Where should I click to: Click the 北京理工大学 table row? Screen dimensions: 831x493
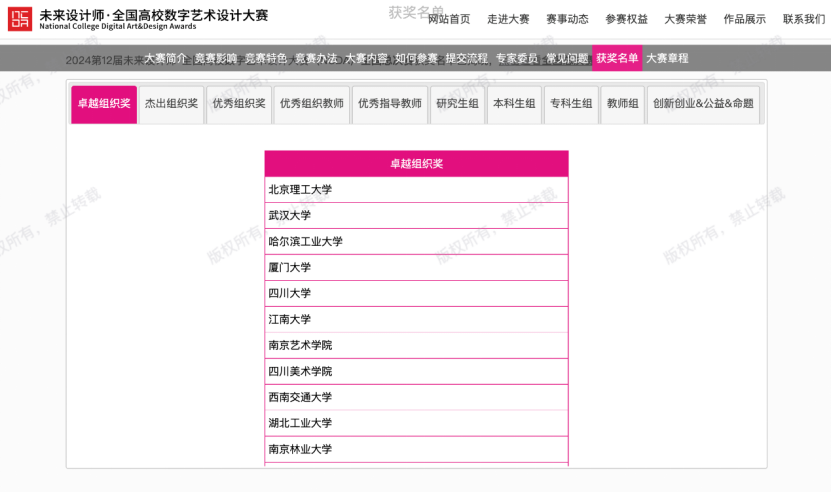pyautogui.click(x=416, y=190)
